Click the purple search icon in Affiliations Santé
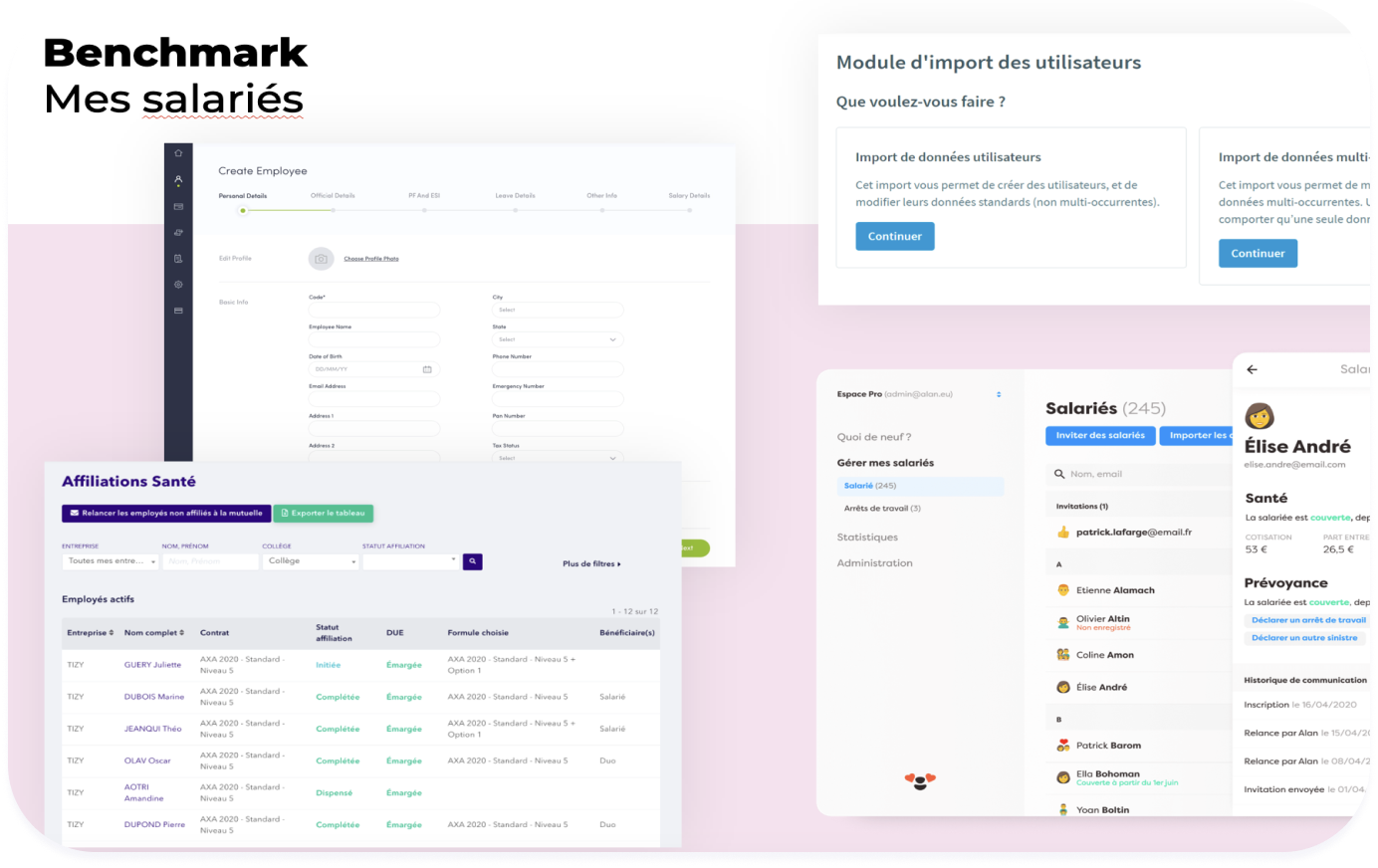 [472, 560]
